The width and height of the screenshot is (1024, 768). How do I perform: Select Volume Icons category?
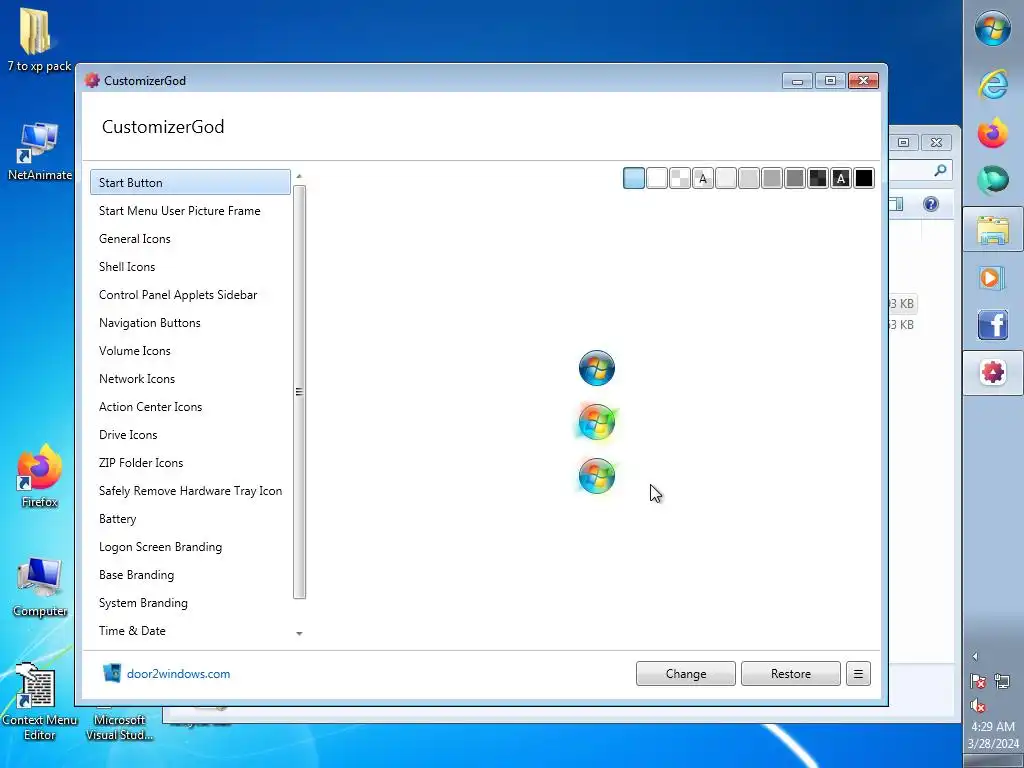pyautogui.click(x=135, y=351)
